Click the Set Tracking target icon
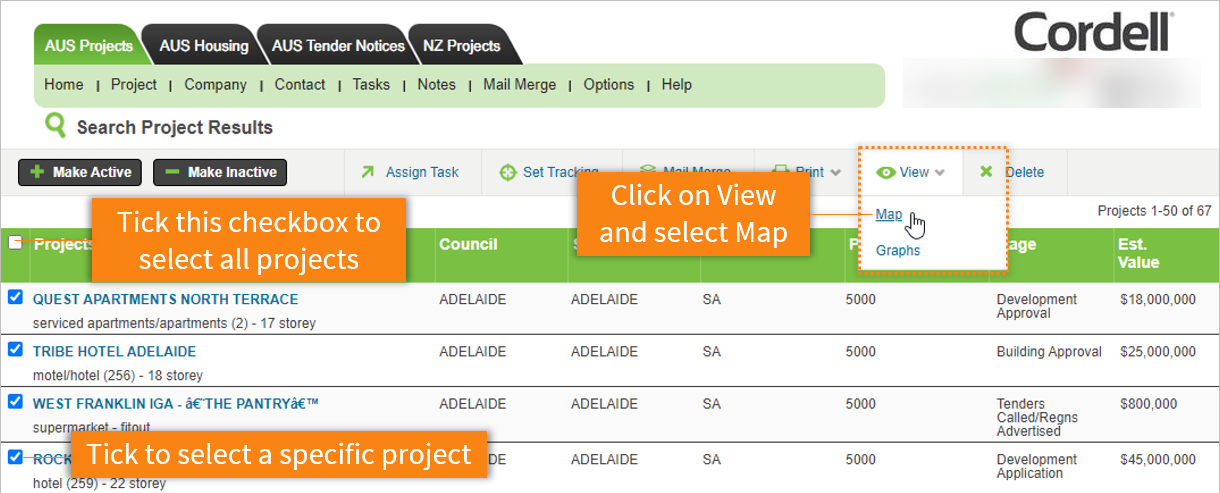 (x=508, y=172)
